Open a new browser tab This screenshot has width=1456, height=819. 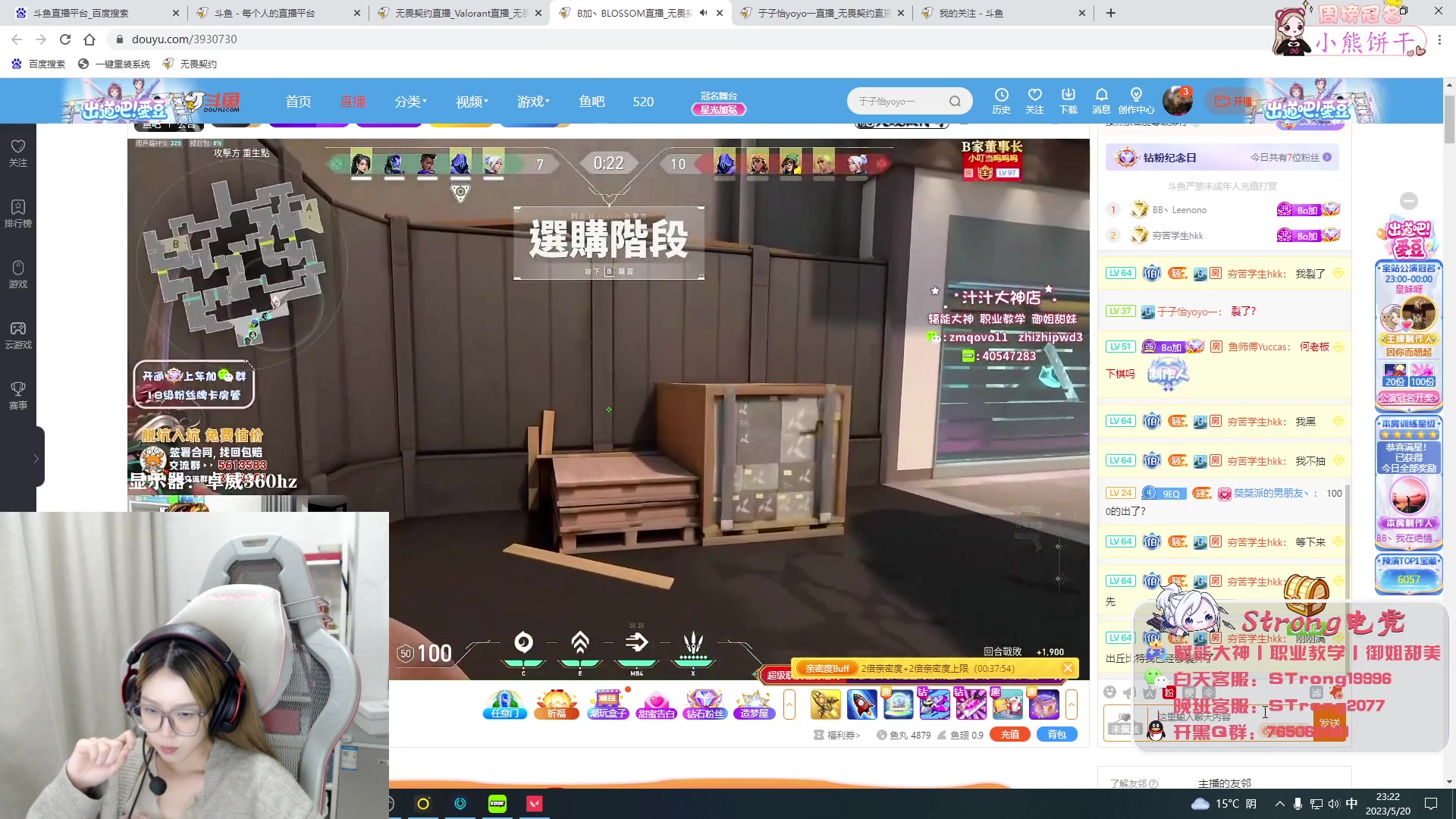[x=1111, y=13]
